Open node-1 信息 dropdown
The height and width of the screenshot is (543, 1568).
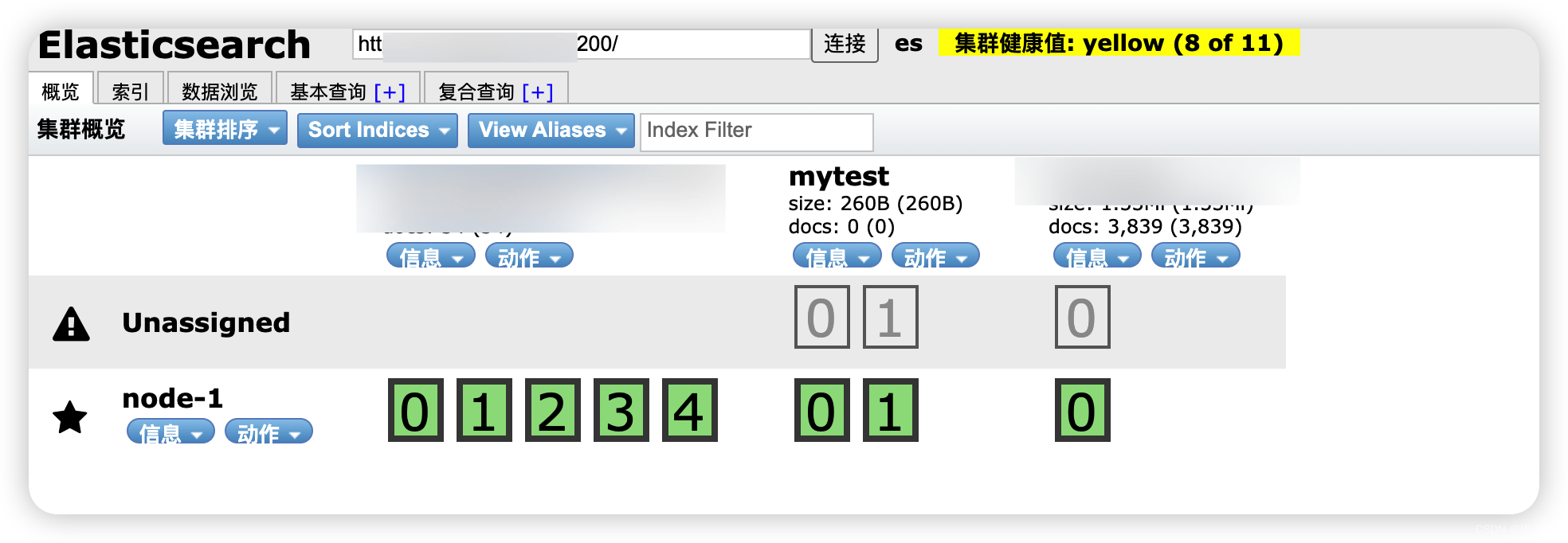tap(171, 432)
